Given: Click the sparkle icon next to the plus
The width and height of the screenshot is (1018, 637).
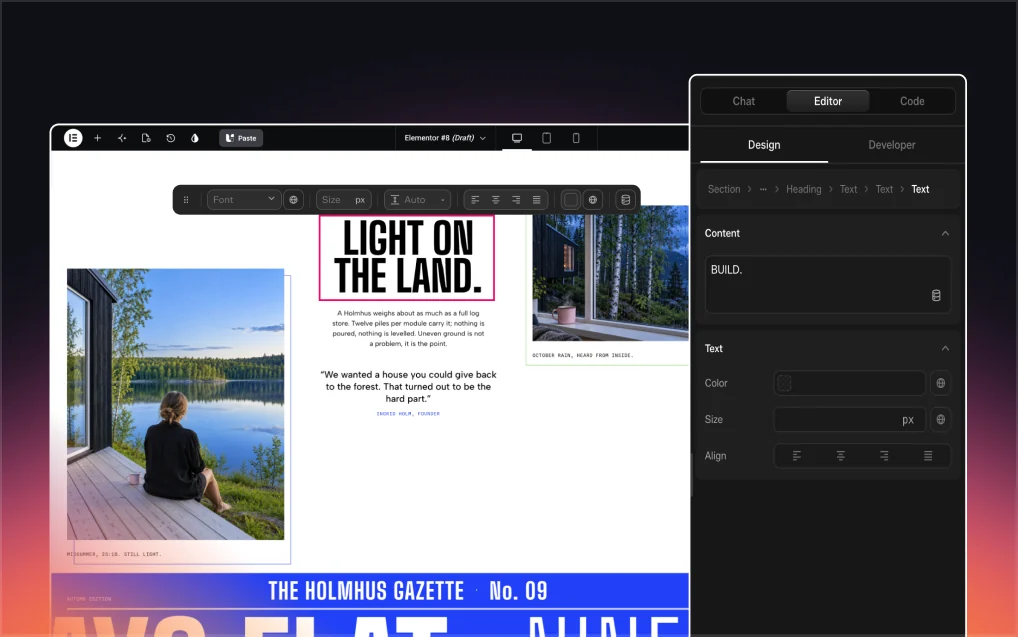Looking at the screenshot, I should 121,138.
